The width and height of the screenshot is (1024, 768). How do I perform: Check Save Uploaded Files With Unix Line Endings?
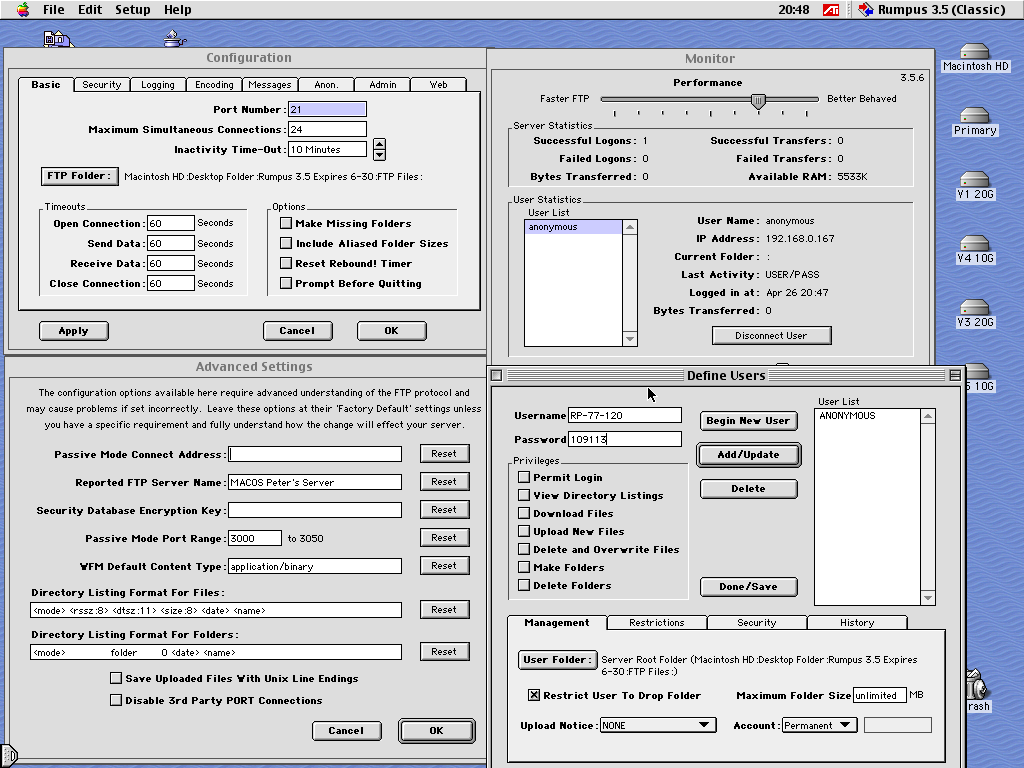click(116, 679)
